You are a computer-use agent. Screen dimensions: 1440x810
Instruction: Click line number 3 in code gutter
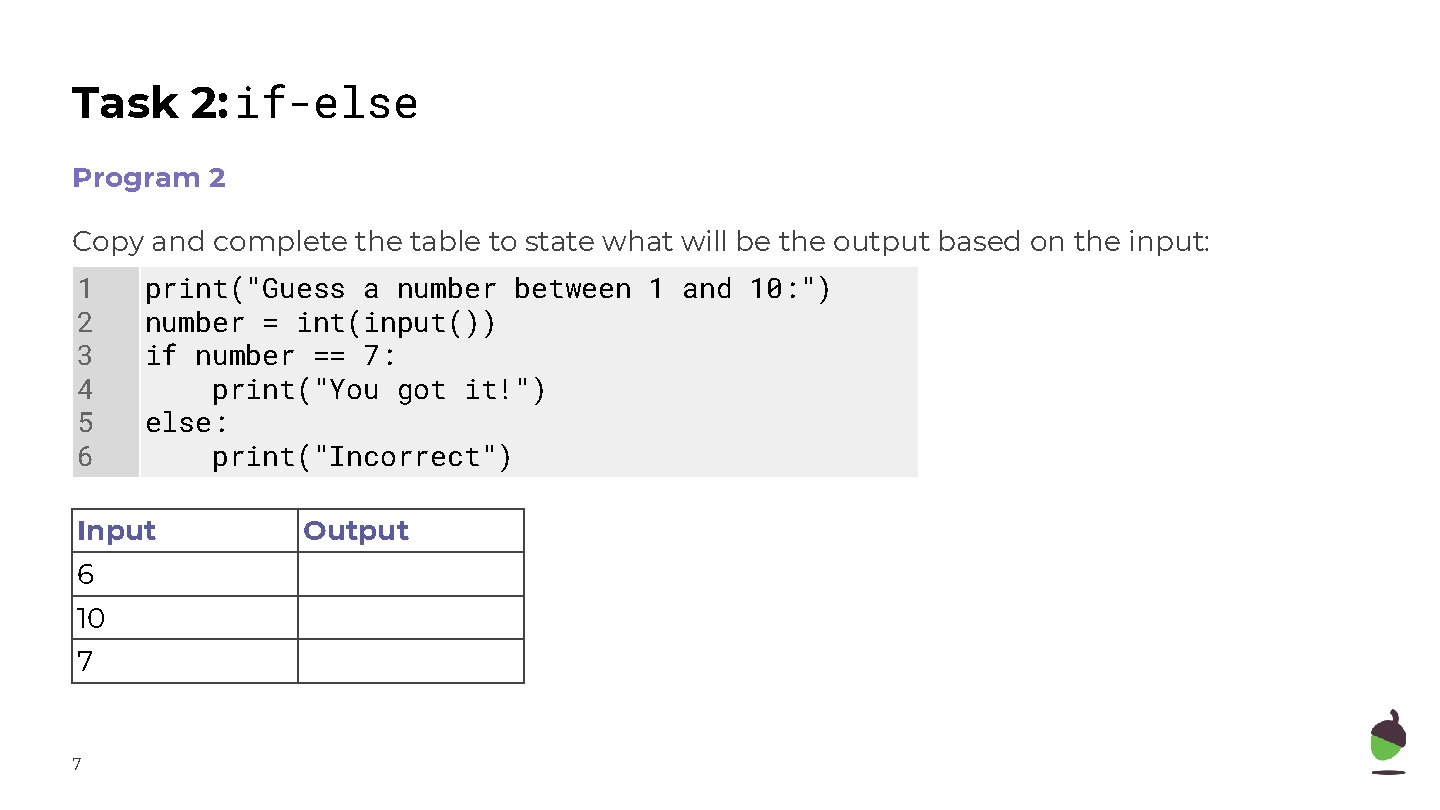(x=85, y=356)
